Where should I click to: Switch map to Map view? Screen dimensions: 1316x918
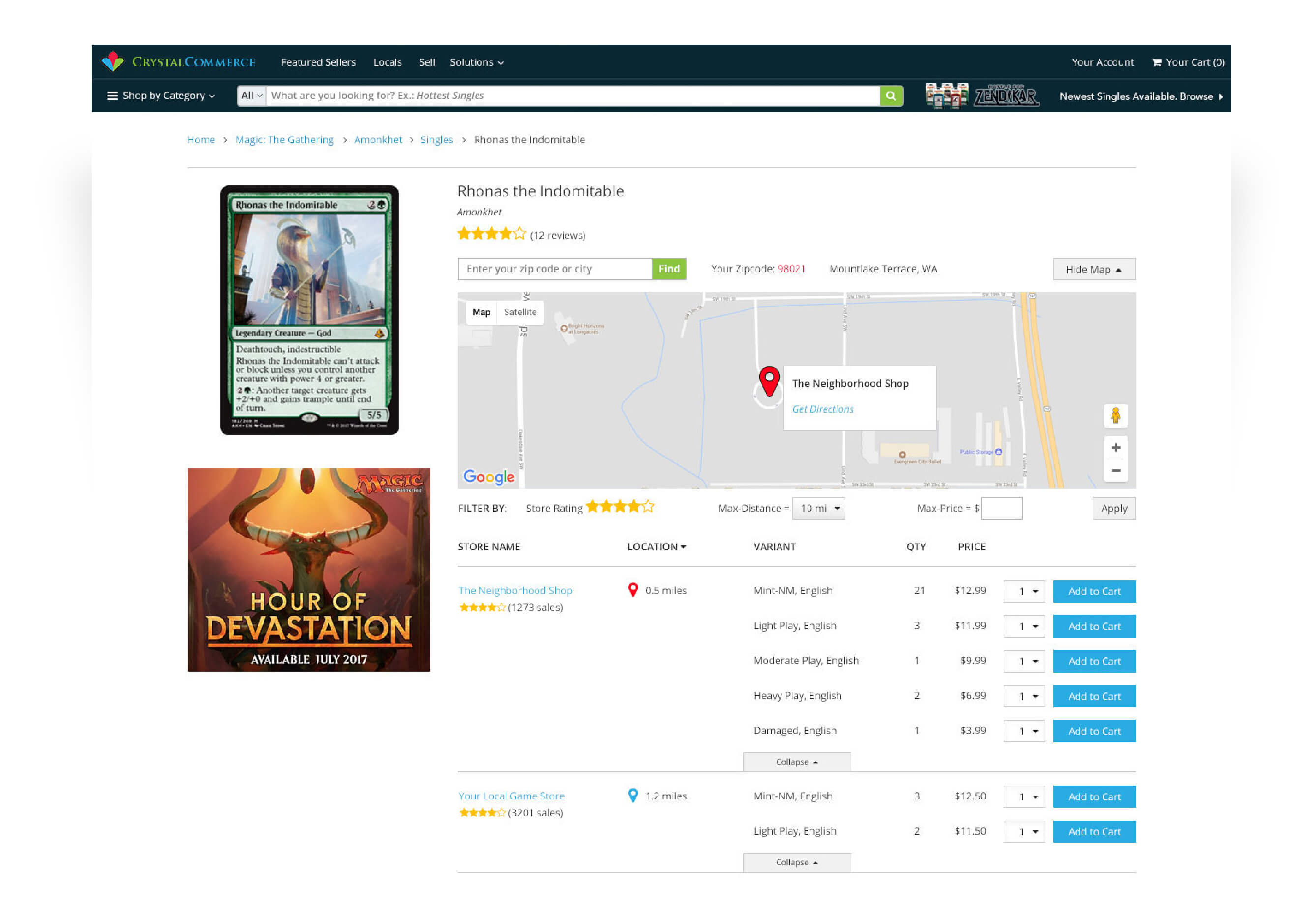pyautogui.click(x=481, y=312)
